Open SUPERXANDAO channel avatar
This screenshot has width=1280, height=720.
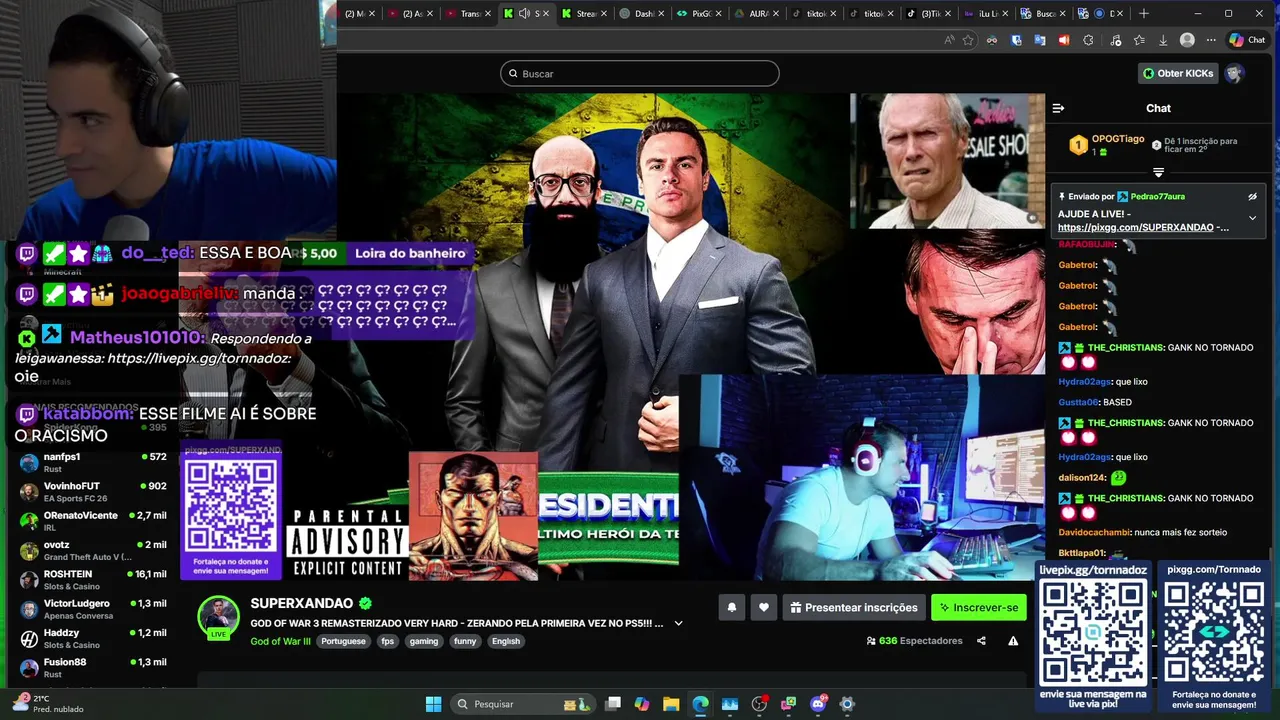coord(218,617)
